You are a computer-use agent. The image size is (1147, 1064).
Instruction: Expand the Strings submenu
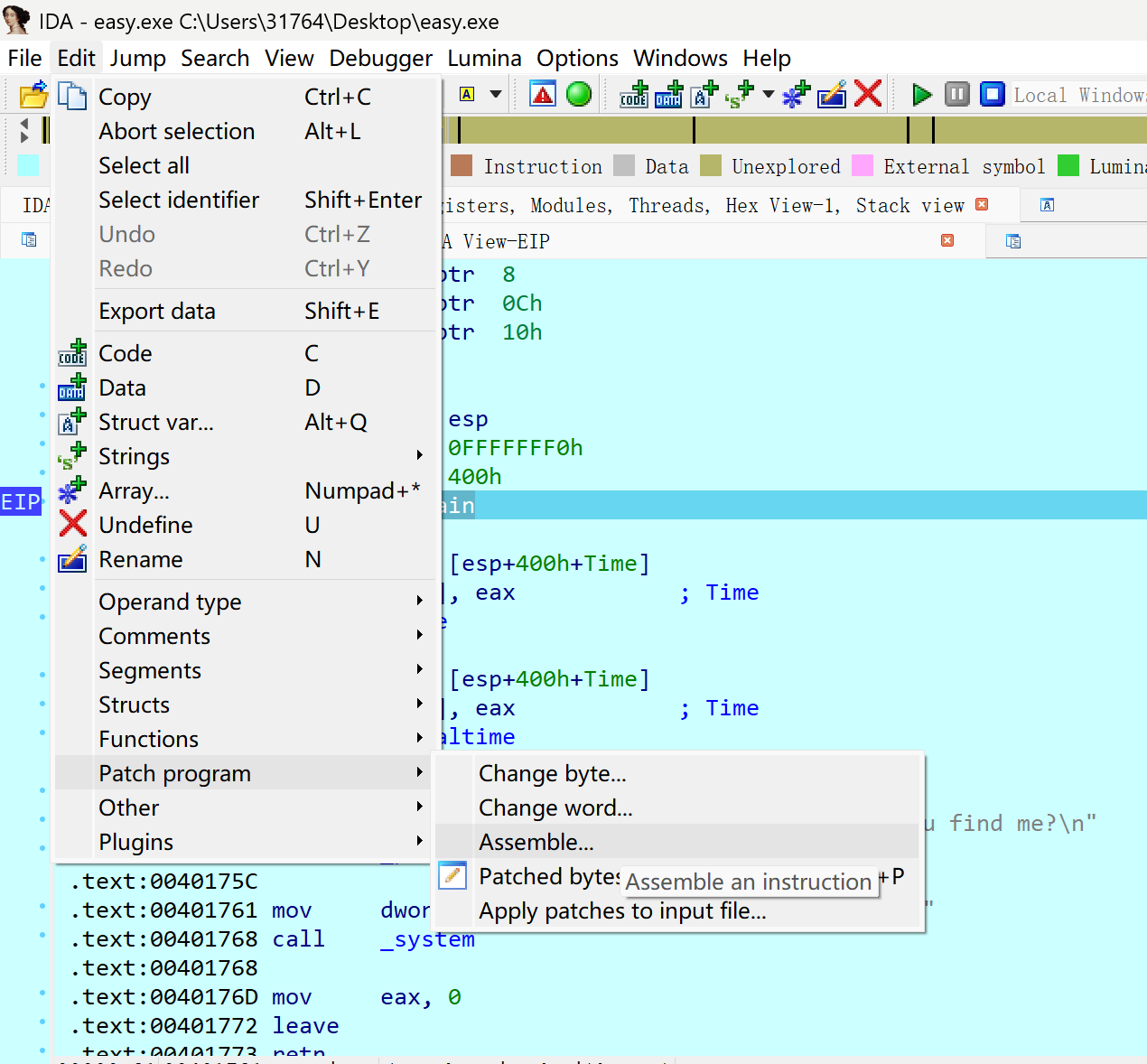click(x=244, y=456)
